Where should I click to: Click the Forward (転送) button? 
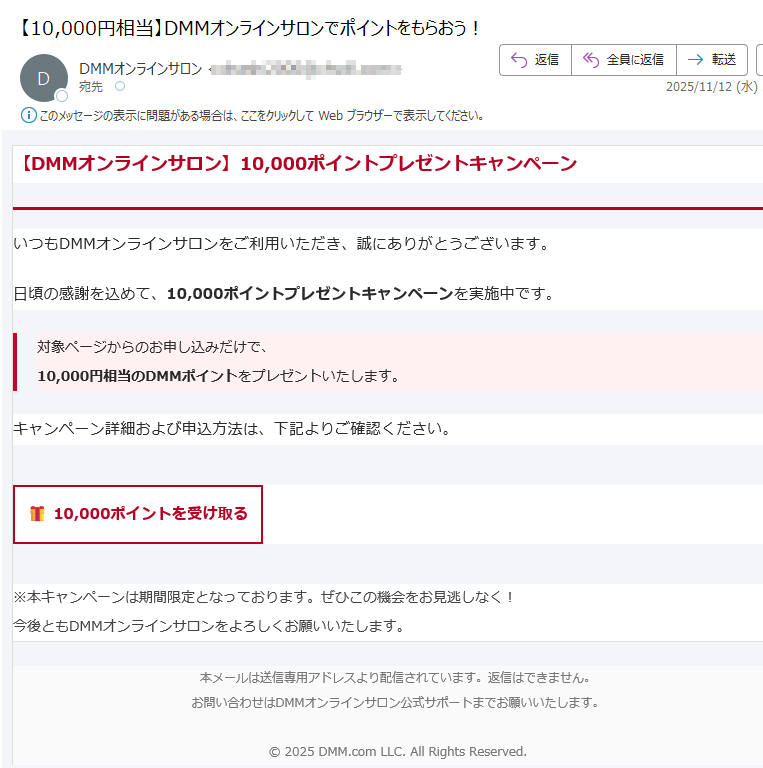click(x=712, y=60)
